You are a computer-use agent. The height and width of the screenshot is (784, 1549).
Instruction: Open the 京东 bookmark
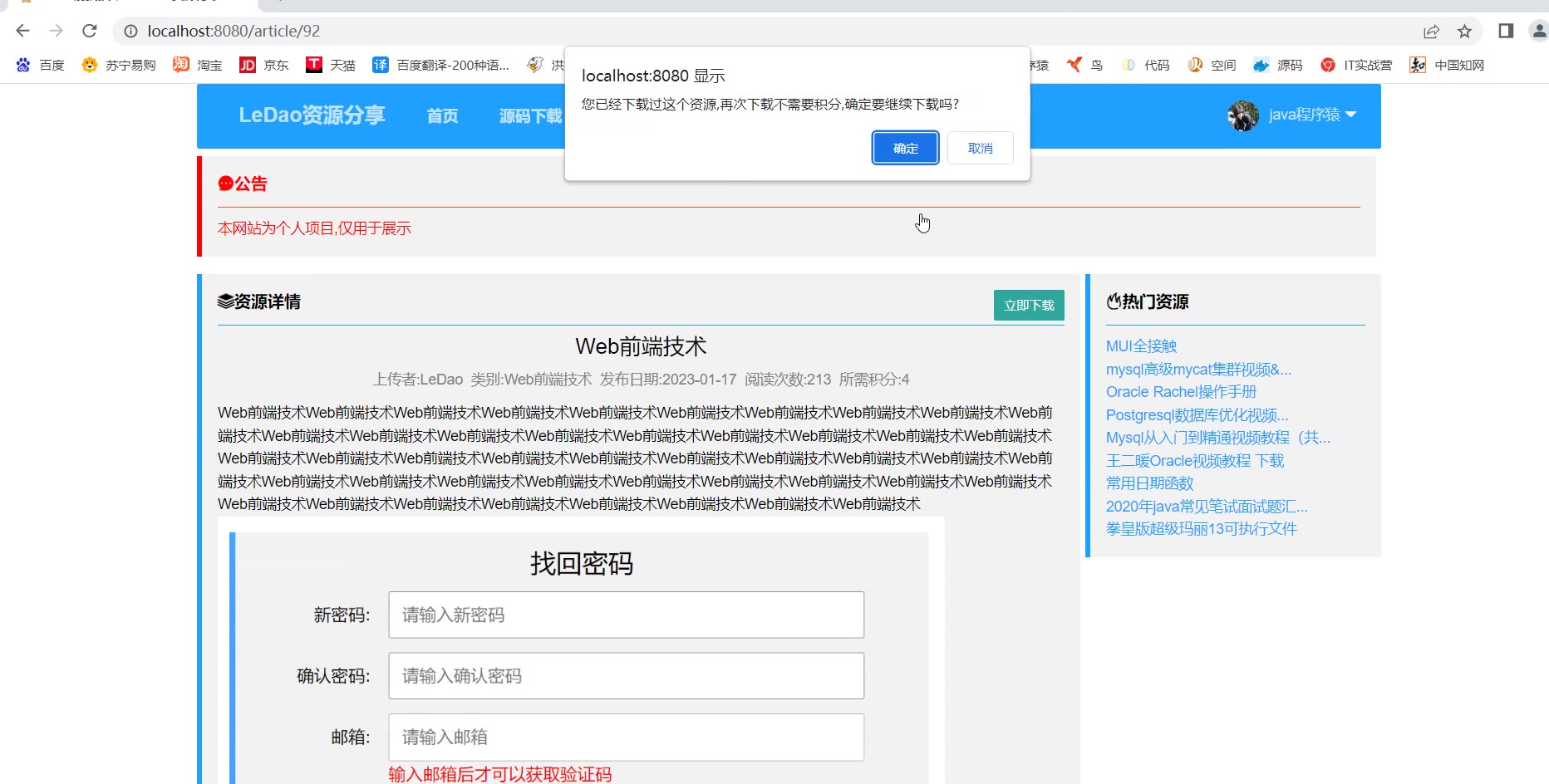[264, 65]
